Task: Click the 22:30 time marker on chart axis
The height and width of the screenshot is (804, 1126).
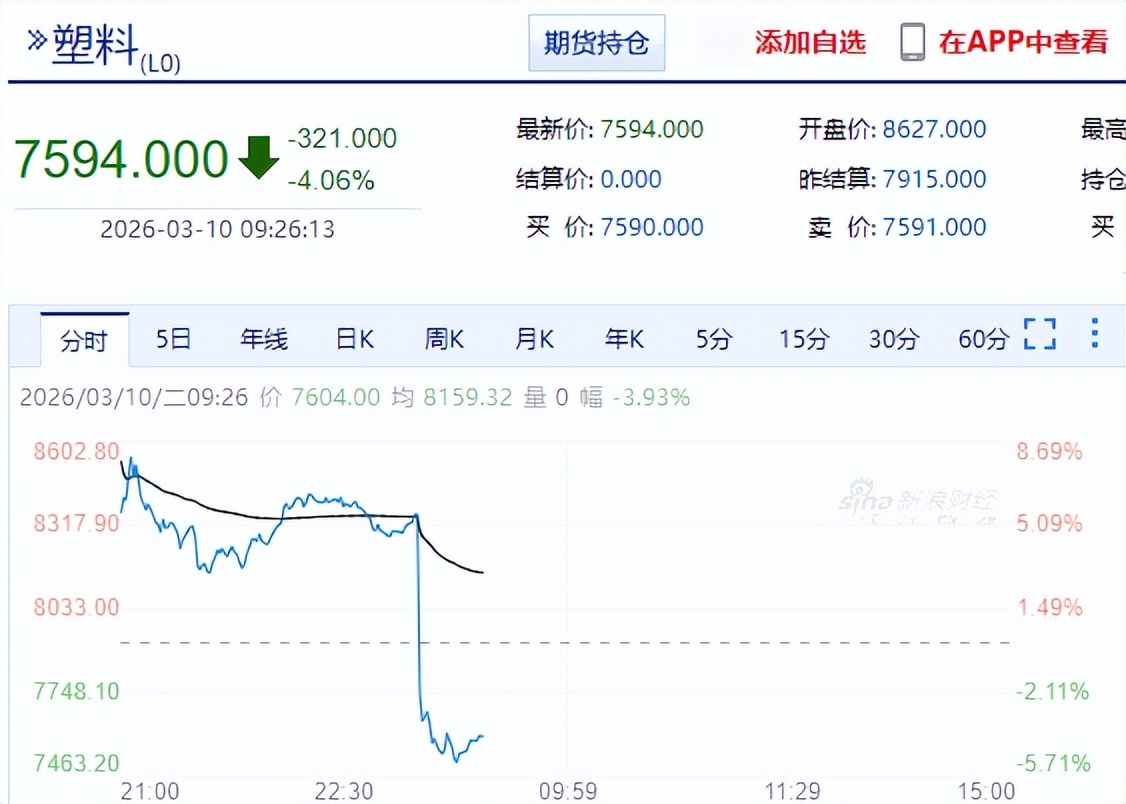Action: (344, 791)
